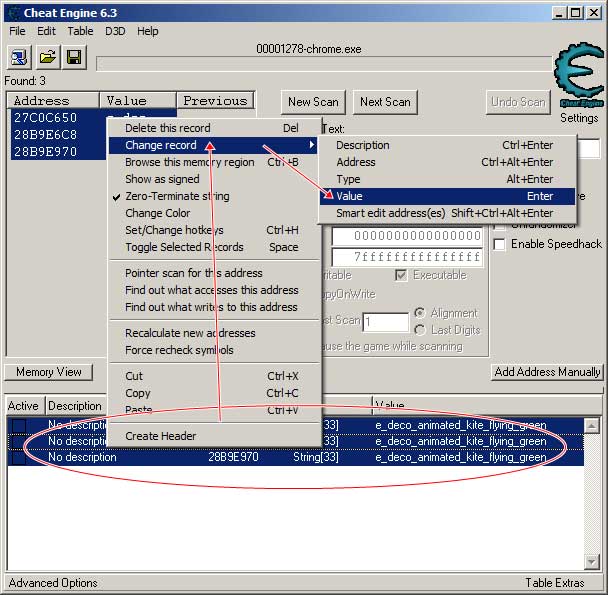Click address table scrollbar down arrow
608x595 pixels.
[592, 561]
